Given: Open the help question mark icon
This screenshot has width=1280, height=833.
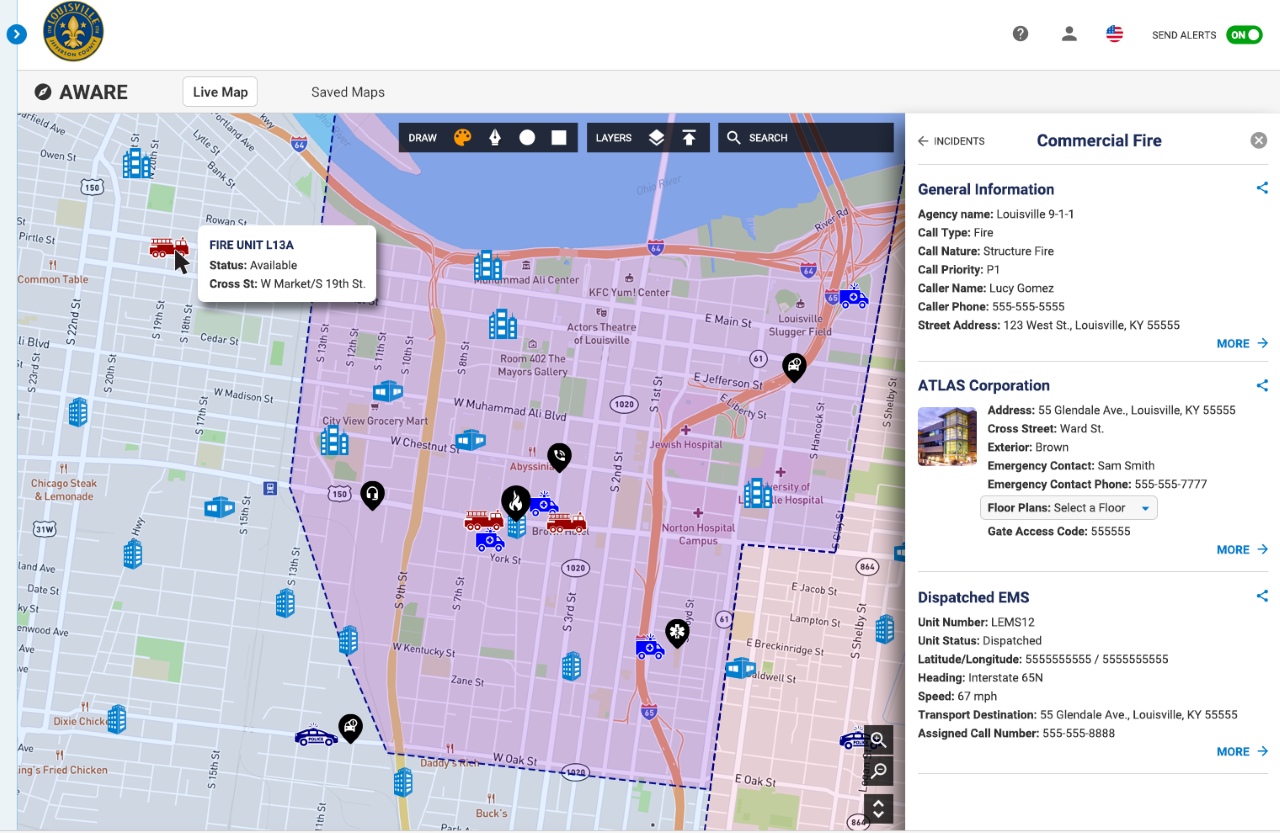Looking at the screenshot, I should click(1020, 34).
